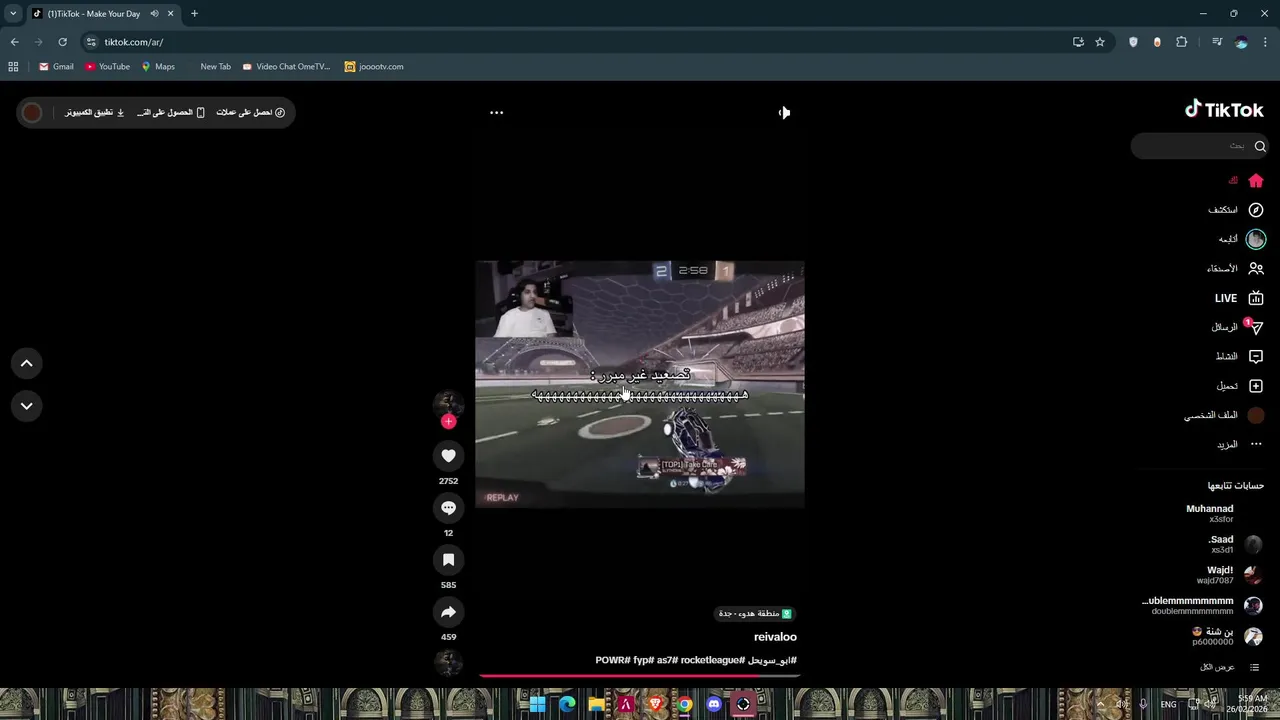Open the Windows Start menu
1280x720 pixels.
[537, 704]
